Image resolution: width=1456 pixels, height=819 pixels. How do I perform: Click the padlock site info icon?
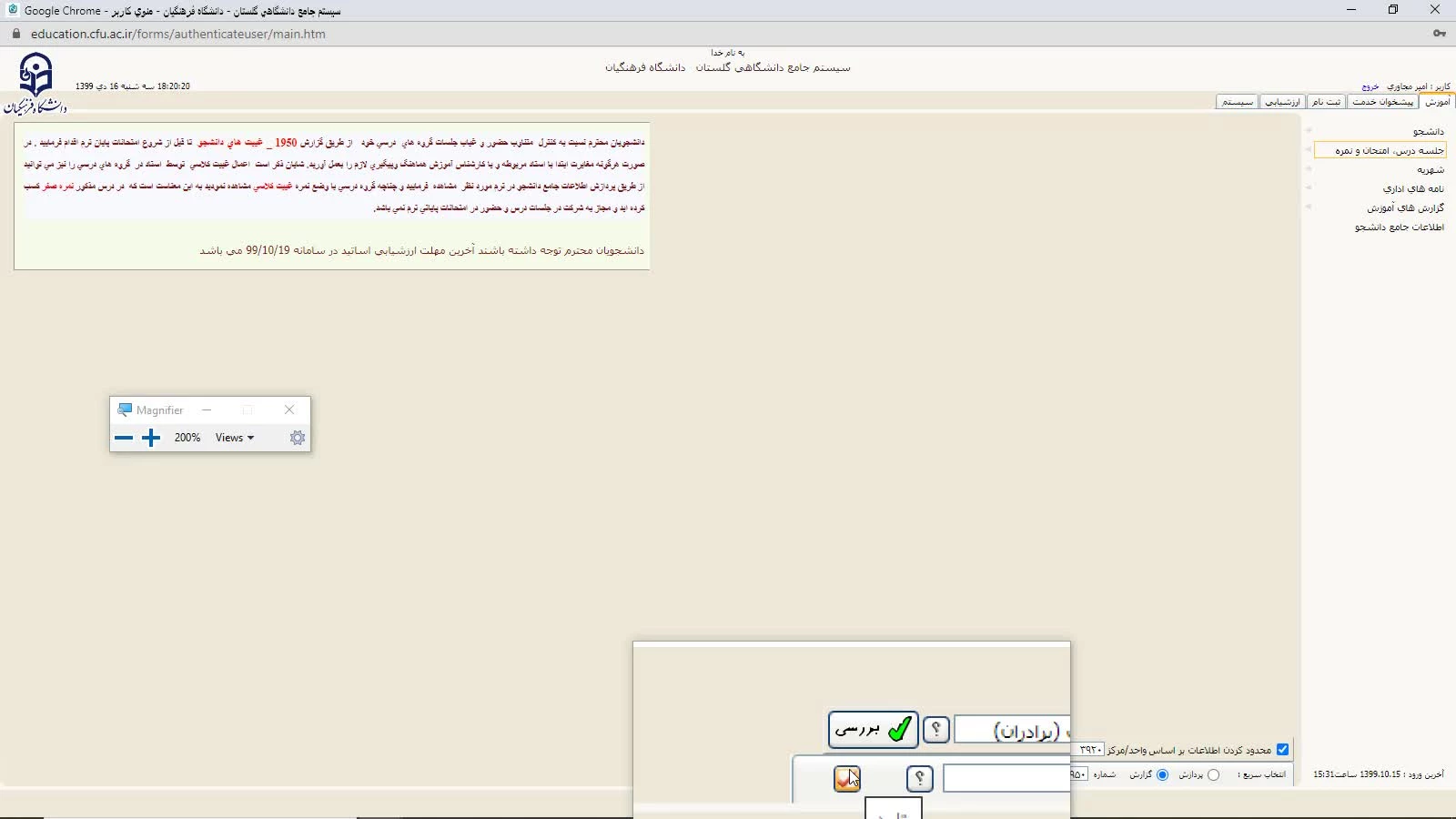[15, 34]
